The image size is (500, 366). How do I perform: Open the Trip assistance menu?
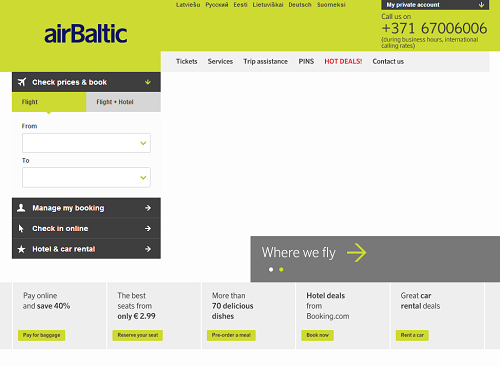[265, 61]
